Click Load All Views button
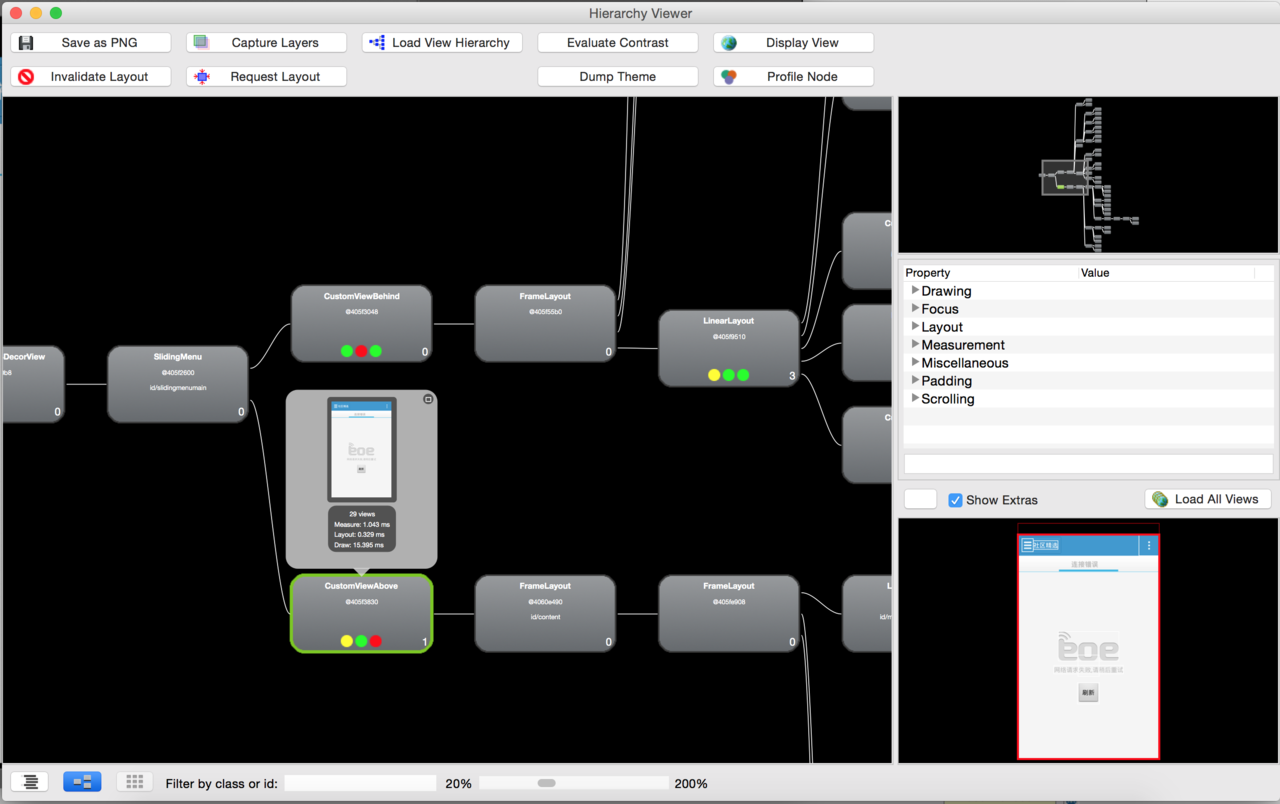This screenshot has height=804, width=1280. (1208, 499)
